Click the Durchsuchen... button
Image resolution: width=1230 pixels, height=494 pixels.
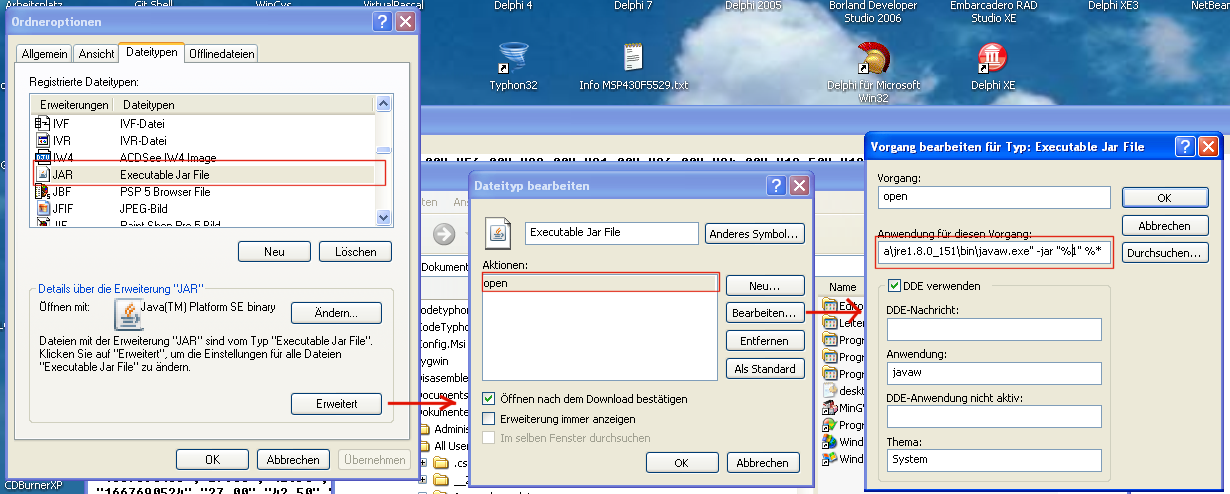point(1166,252)
